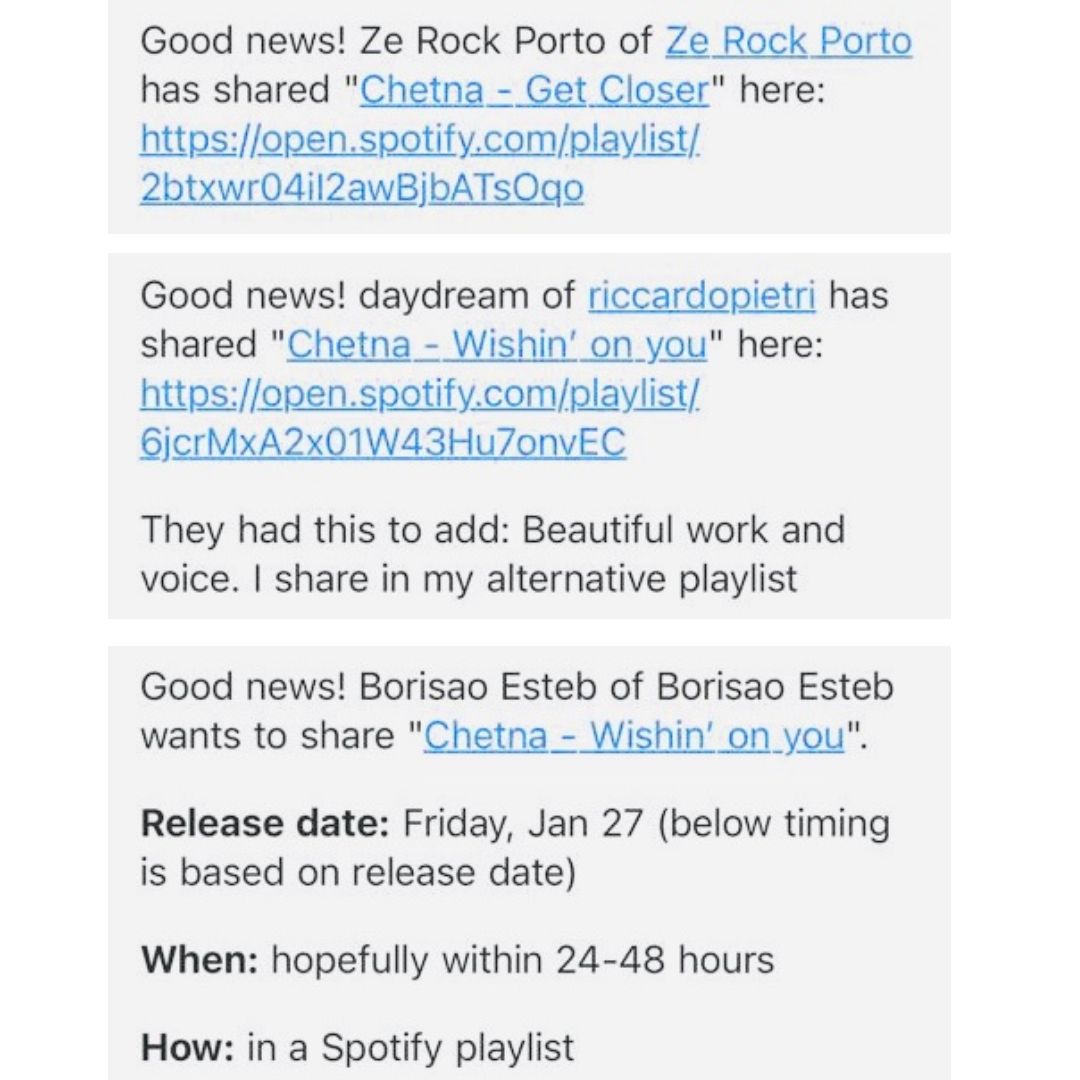Image resolution: width=1080 pixels, height=1080 pixels.
Task: Click the "Good news! Ze Rock Porto of" text
Action: click(396, 41)
